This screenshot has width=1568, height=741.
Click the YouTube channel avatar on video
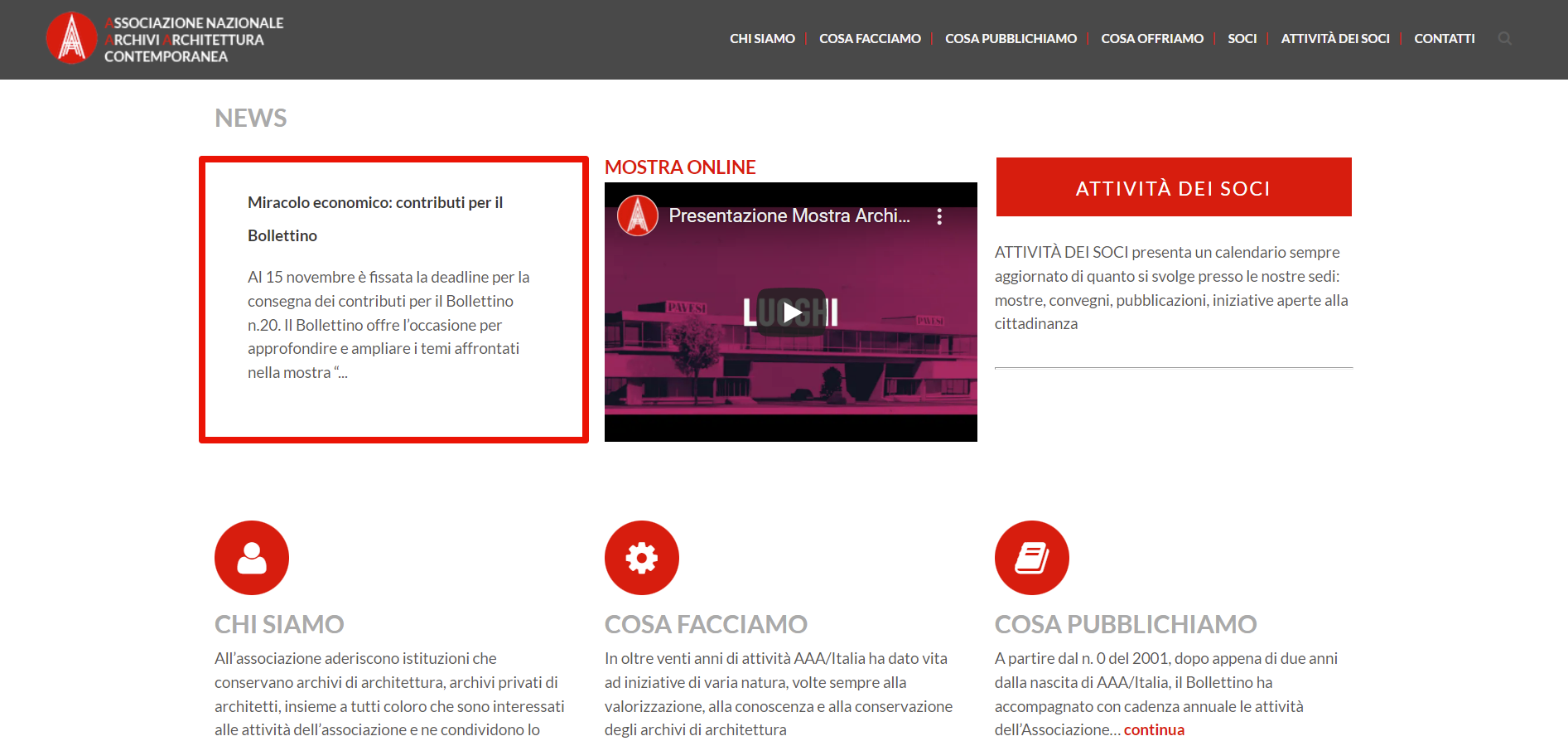coord(638,216)
